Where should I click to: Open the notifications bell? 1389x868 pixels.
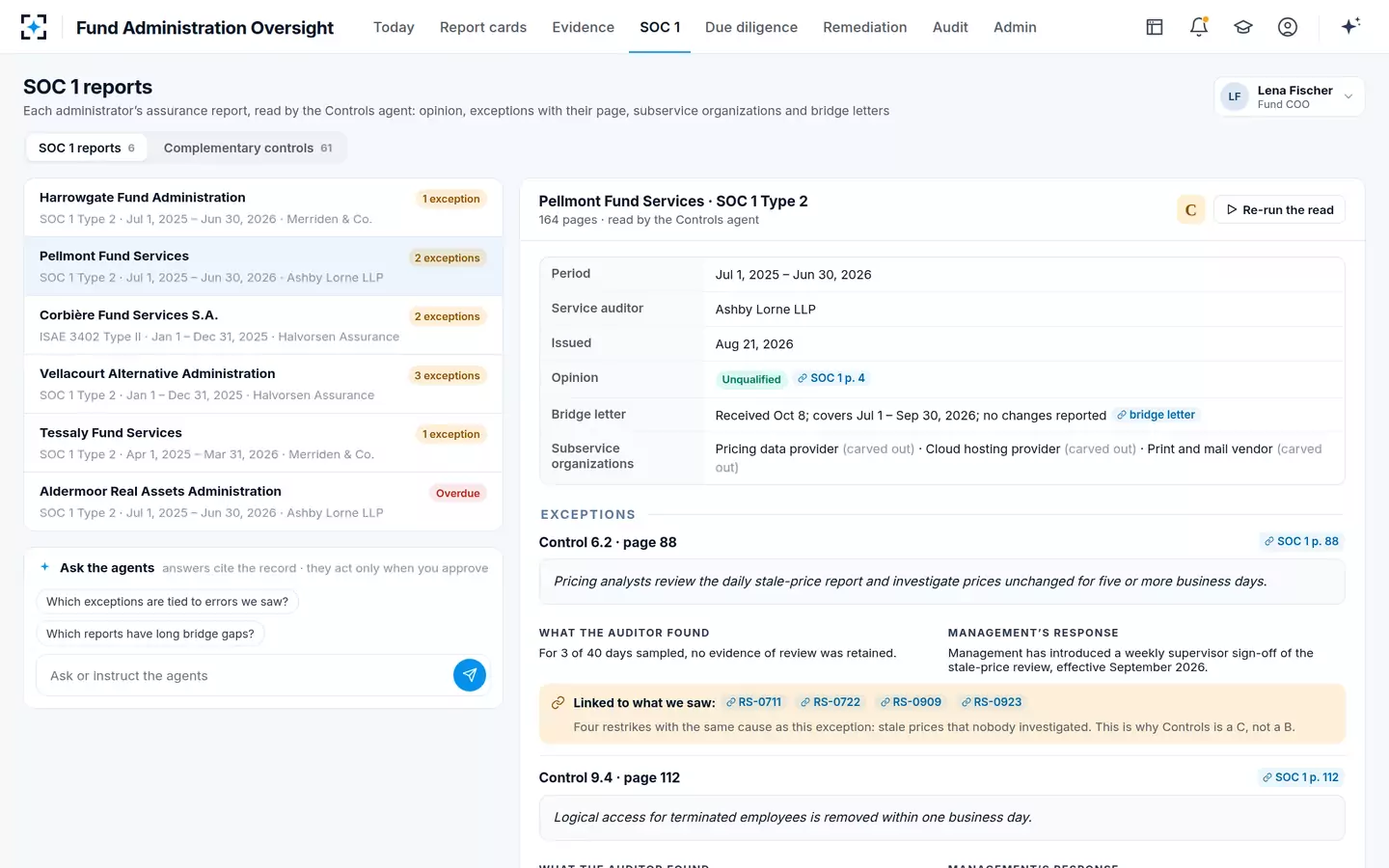pyautogui.click(x=1199, y=27)
